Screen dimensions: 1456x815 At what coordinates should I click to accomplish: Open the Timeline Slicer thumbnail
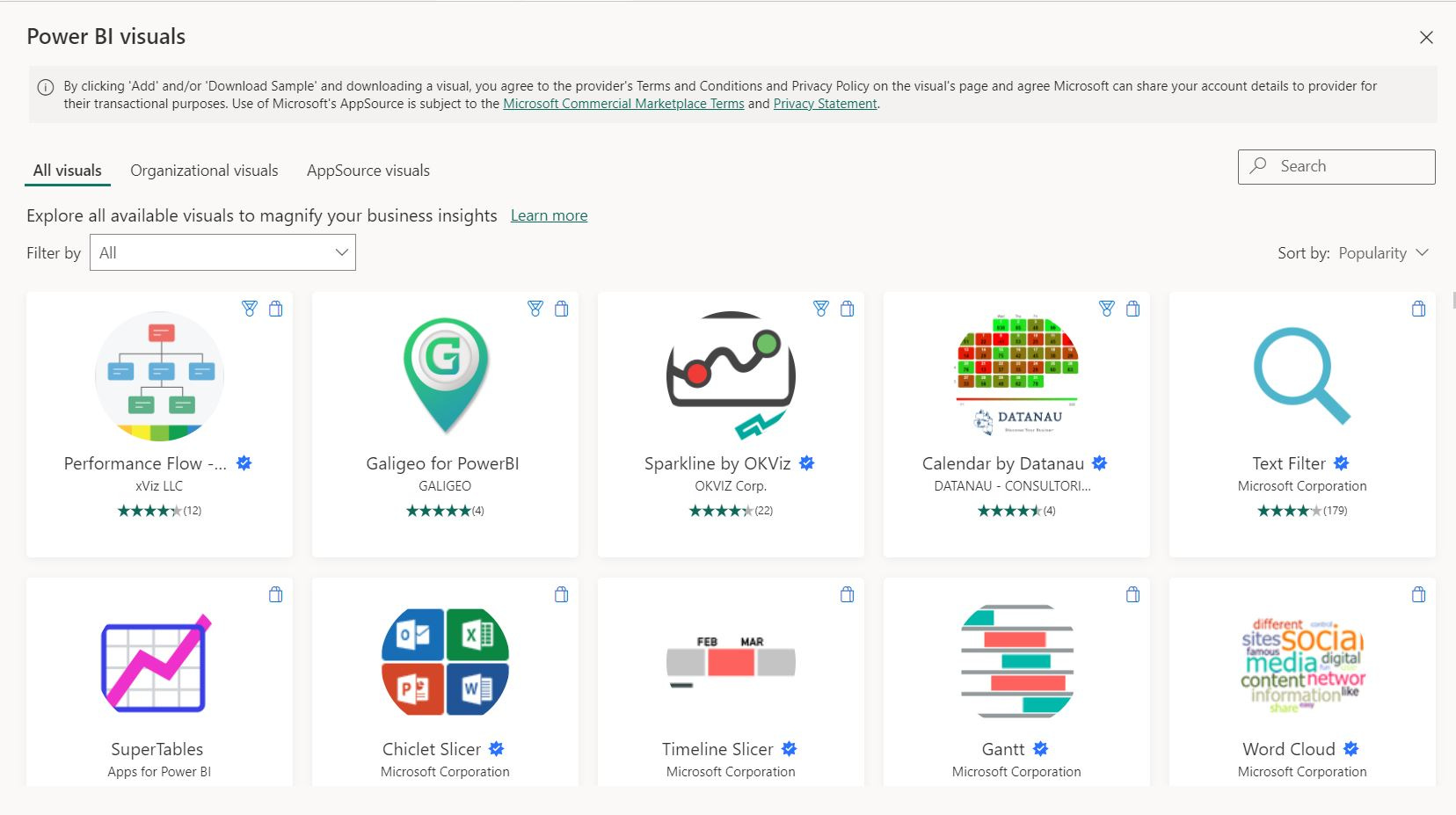731,662
